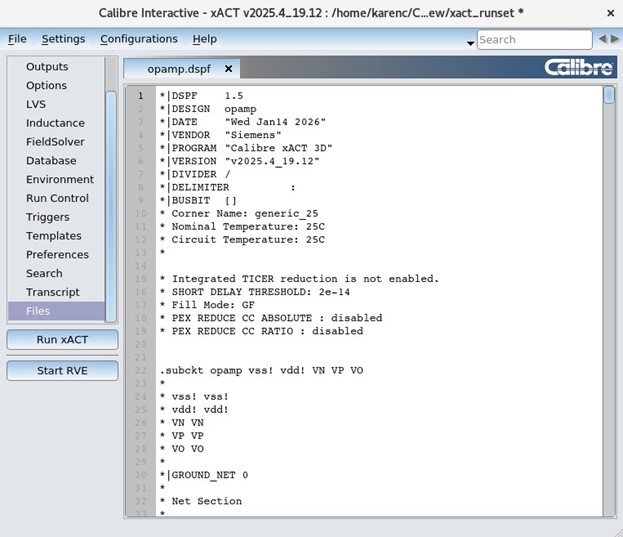623x537 pixels.
Task: Open the FieldSolver sidebar section
Action: pos(55,142)
